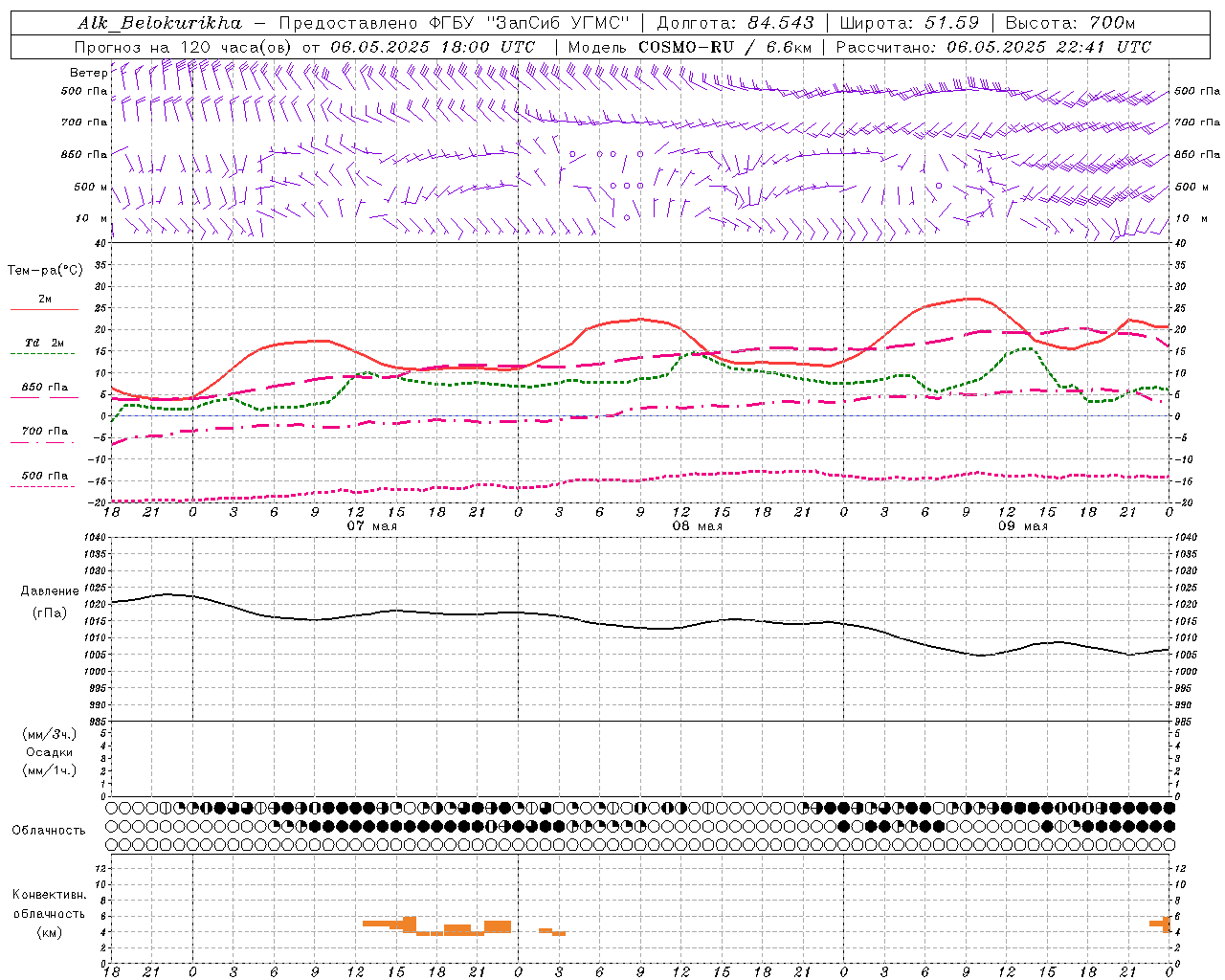This screenshot has width=1225, height=980.
Task: Click the 'Ветер' wind panel label
Action: (x=88, y=73)
